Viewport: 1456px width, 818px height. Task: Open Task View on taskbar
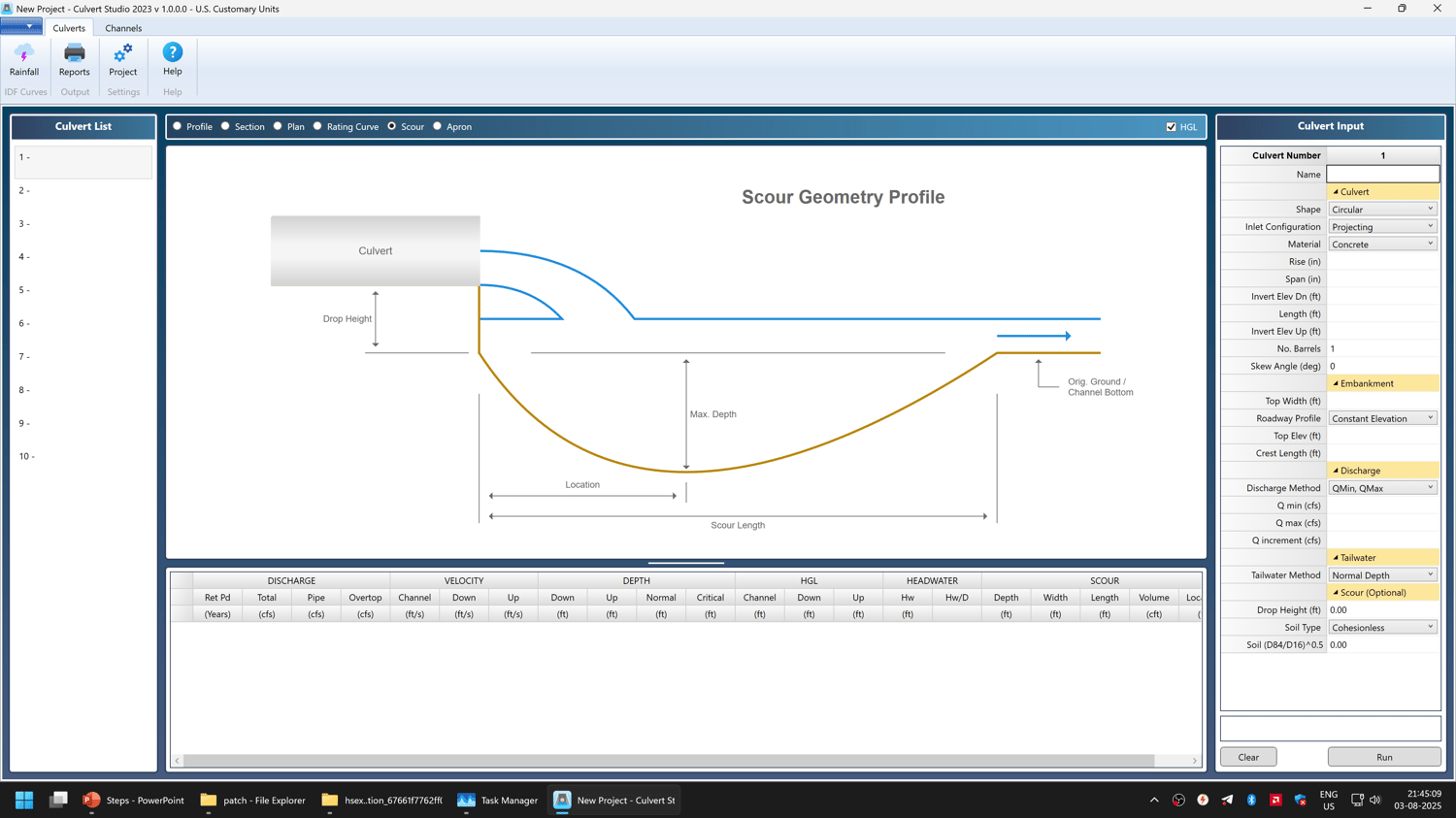coord(58,800)
